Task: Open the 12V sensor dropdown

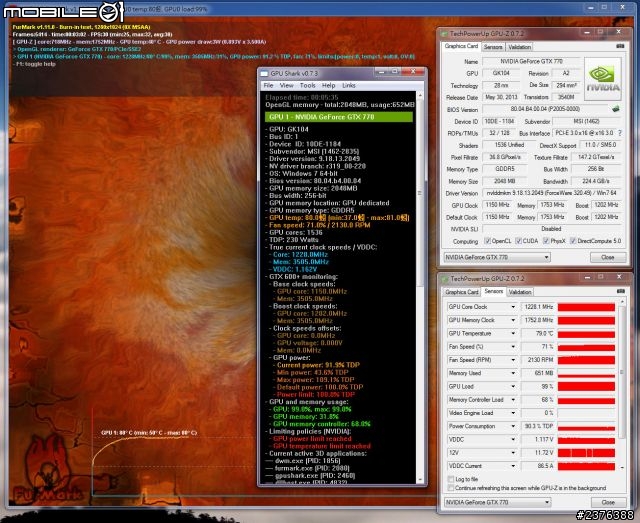Action: [x=513, y=453]
